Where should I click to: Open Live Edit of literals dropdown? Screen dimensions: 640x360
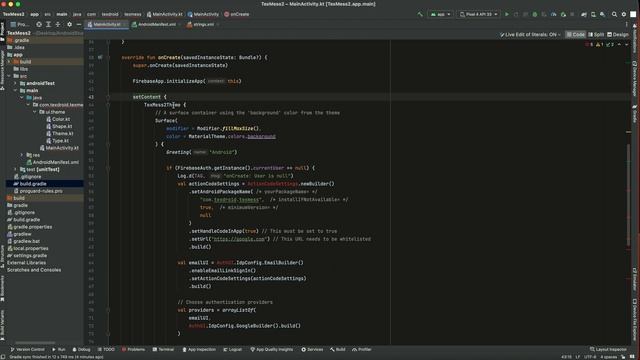coord(530,35)
